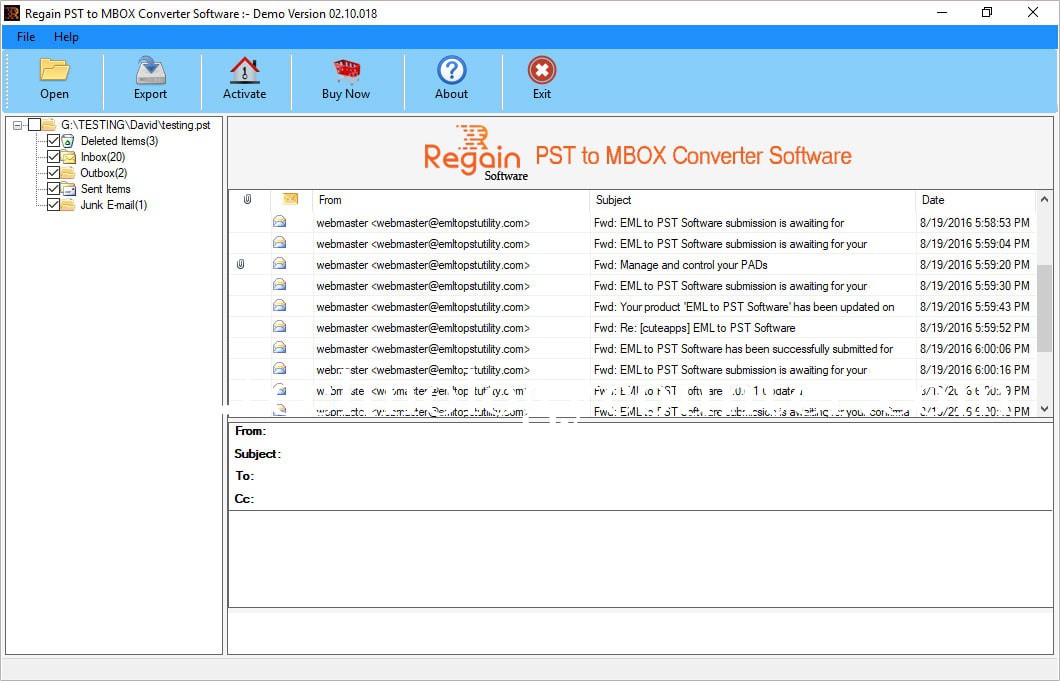Click the Junk E-mail folder icon
The width and height of the screenshot is (1060, 681).
[68, 205]
